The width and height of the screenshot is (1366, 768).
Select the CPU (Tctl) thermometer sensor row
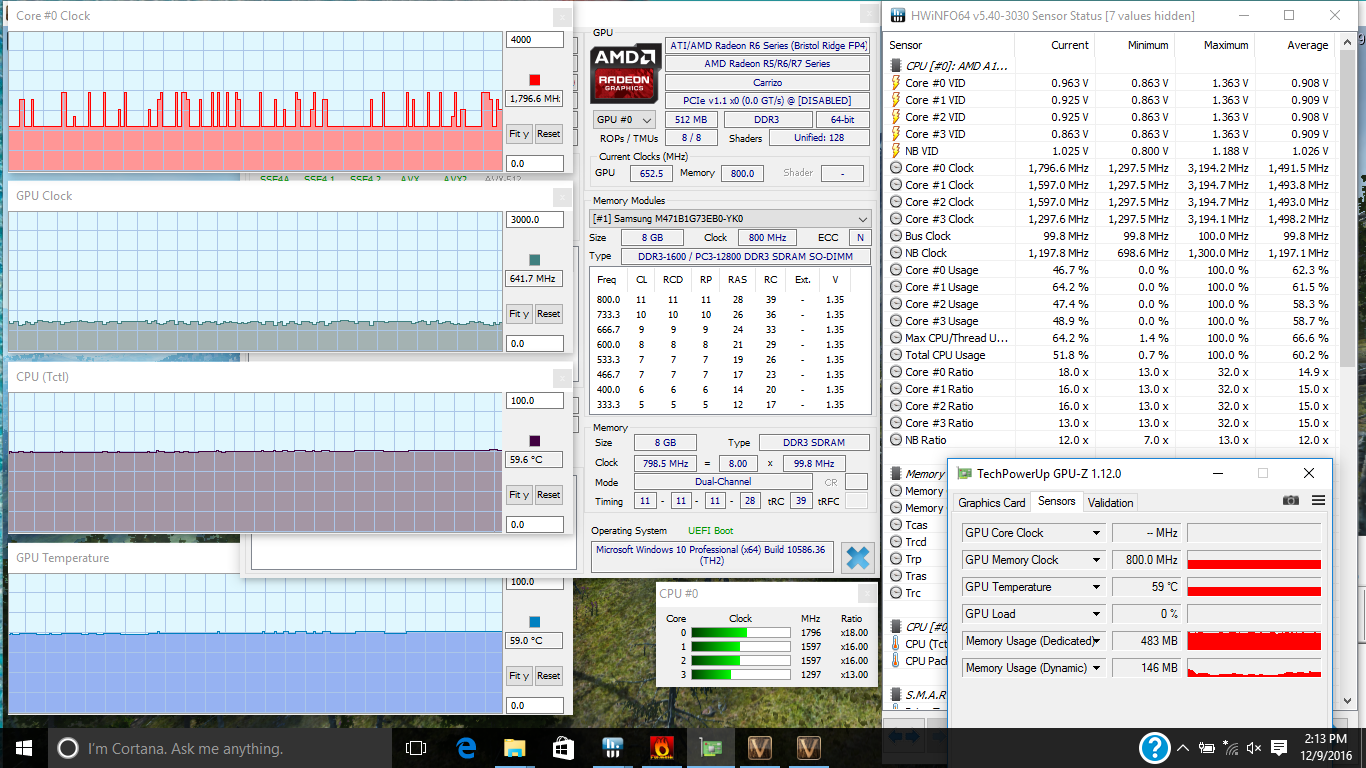(916, 644)
